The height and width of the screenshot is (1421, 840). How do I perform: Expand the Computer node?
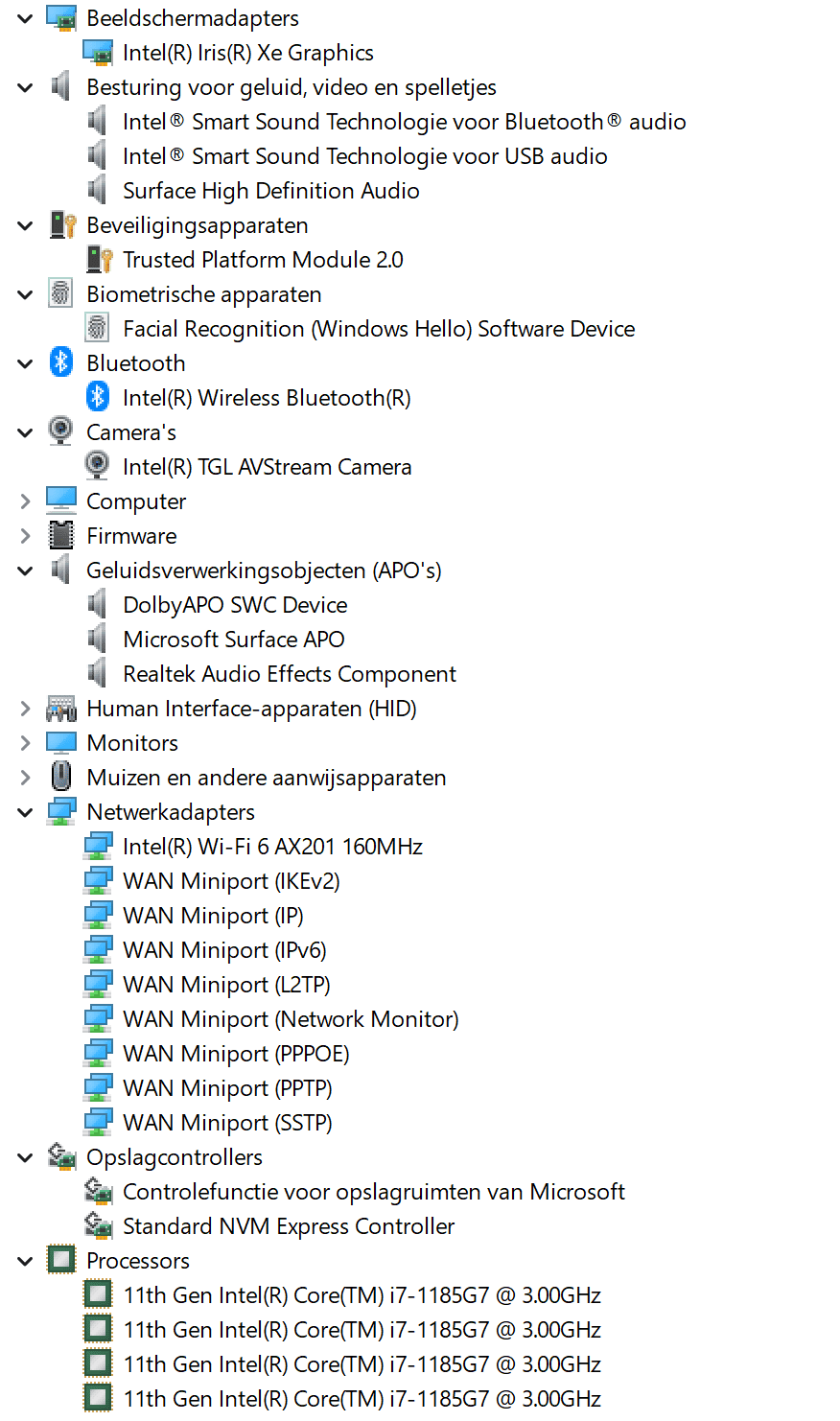(26, 501)
